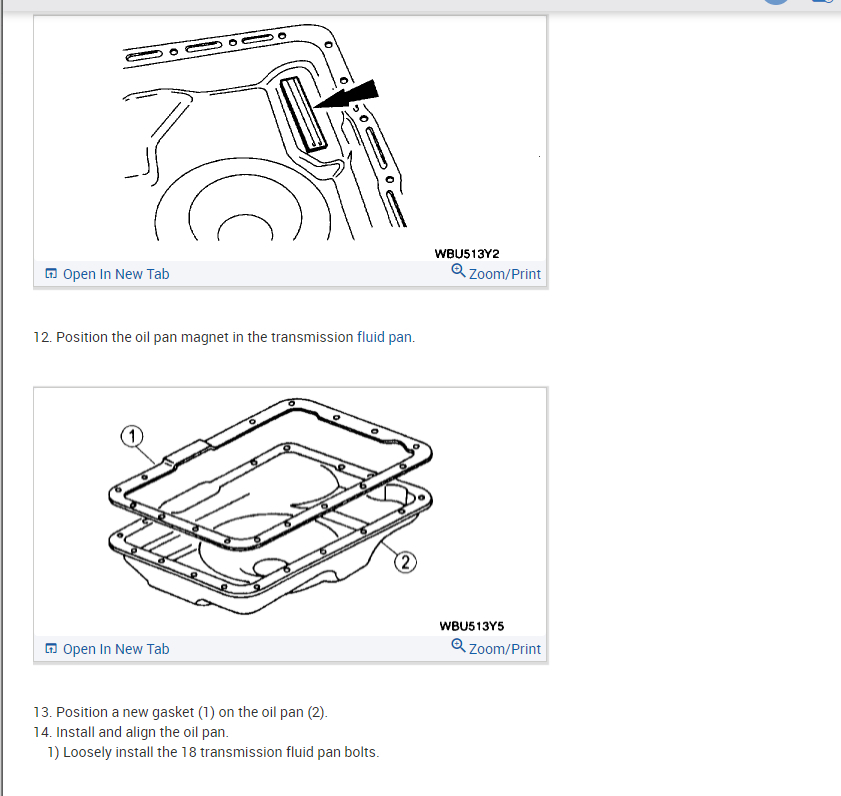This screenshot has width=841, height=796.
Task: Click the WBU513Y5 image code label
Action: pyautogui.click(x=471, y=626)
